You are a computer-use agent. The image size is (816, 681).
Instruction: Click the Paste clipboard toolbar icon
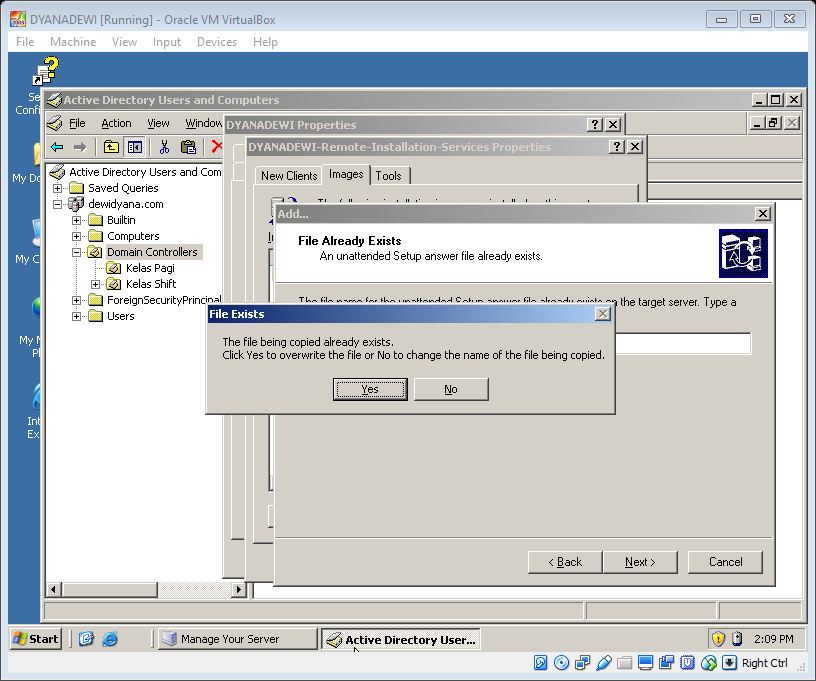[x=188, y=147]
